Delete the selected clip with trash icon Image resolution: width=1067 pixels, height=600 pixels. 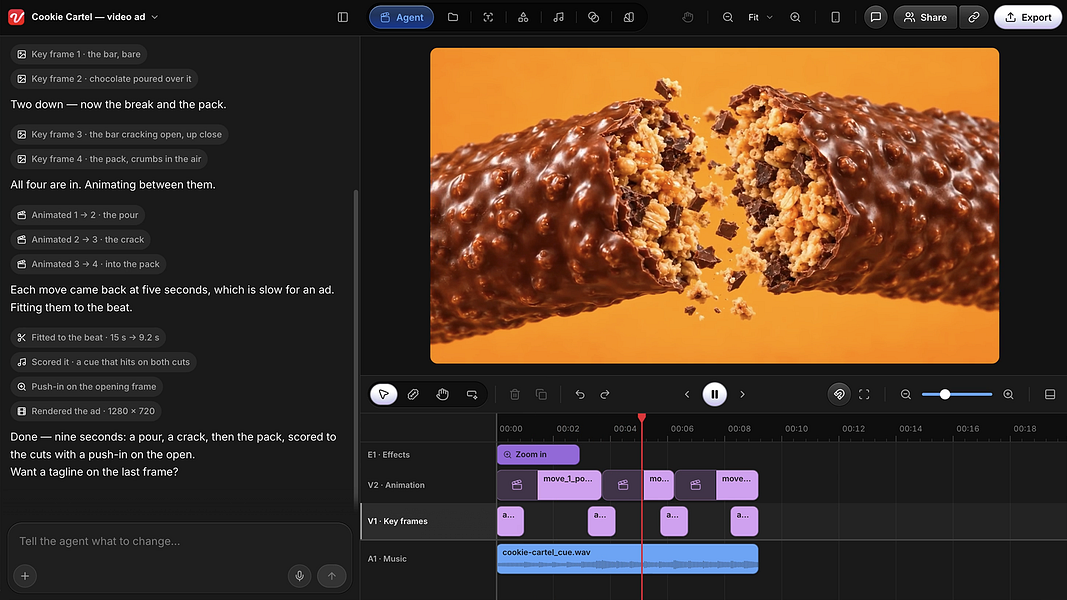(514, 395)
